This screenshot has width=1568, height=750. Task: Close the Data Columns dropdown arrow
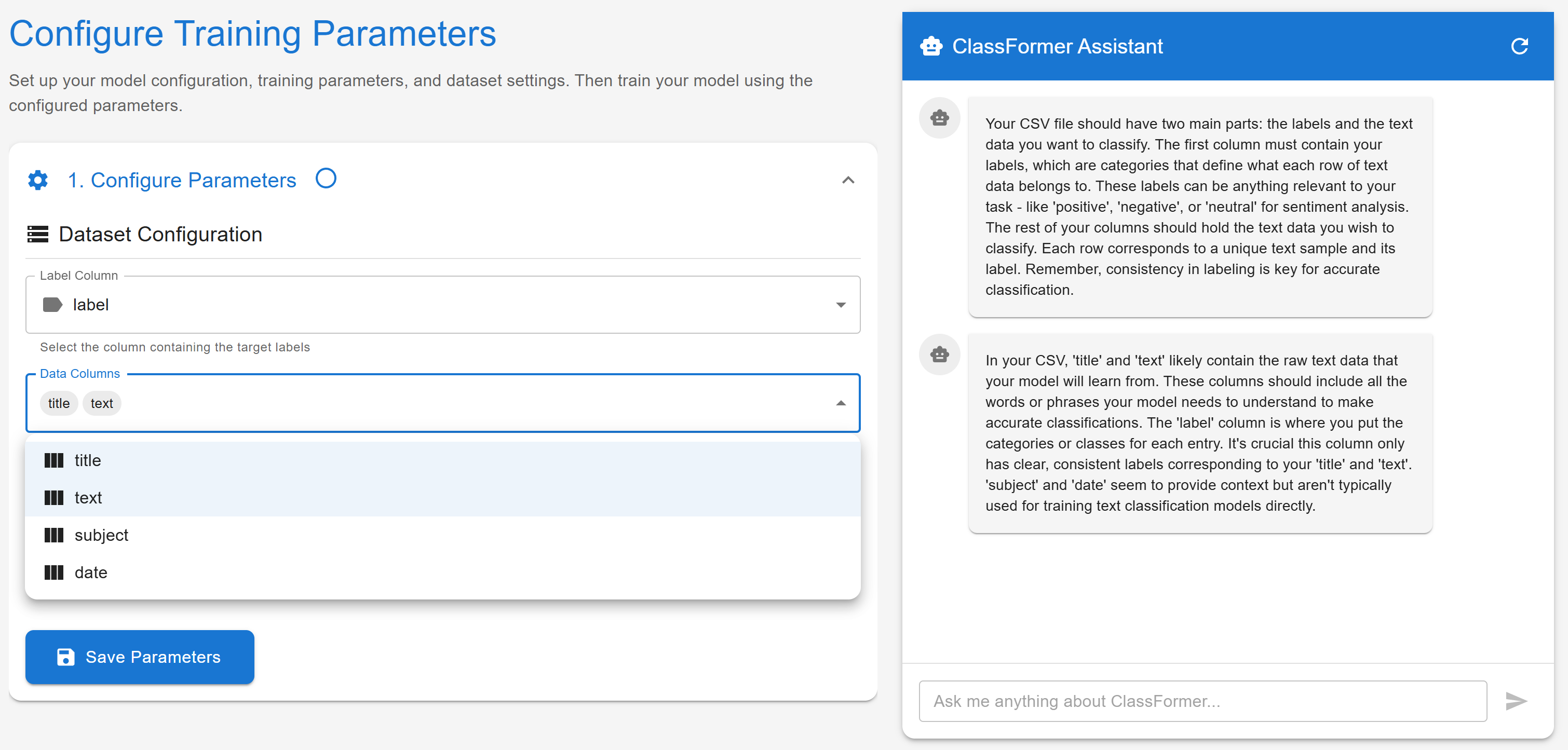(841, 403)
